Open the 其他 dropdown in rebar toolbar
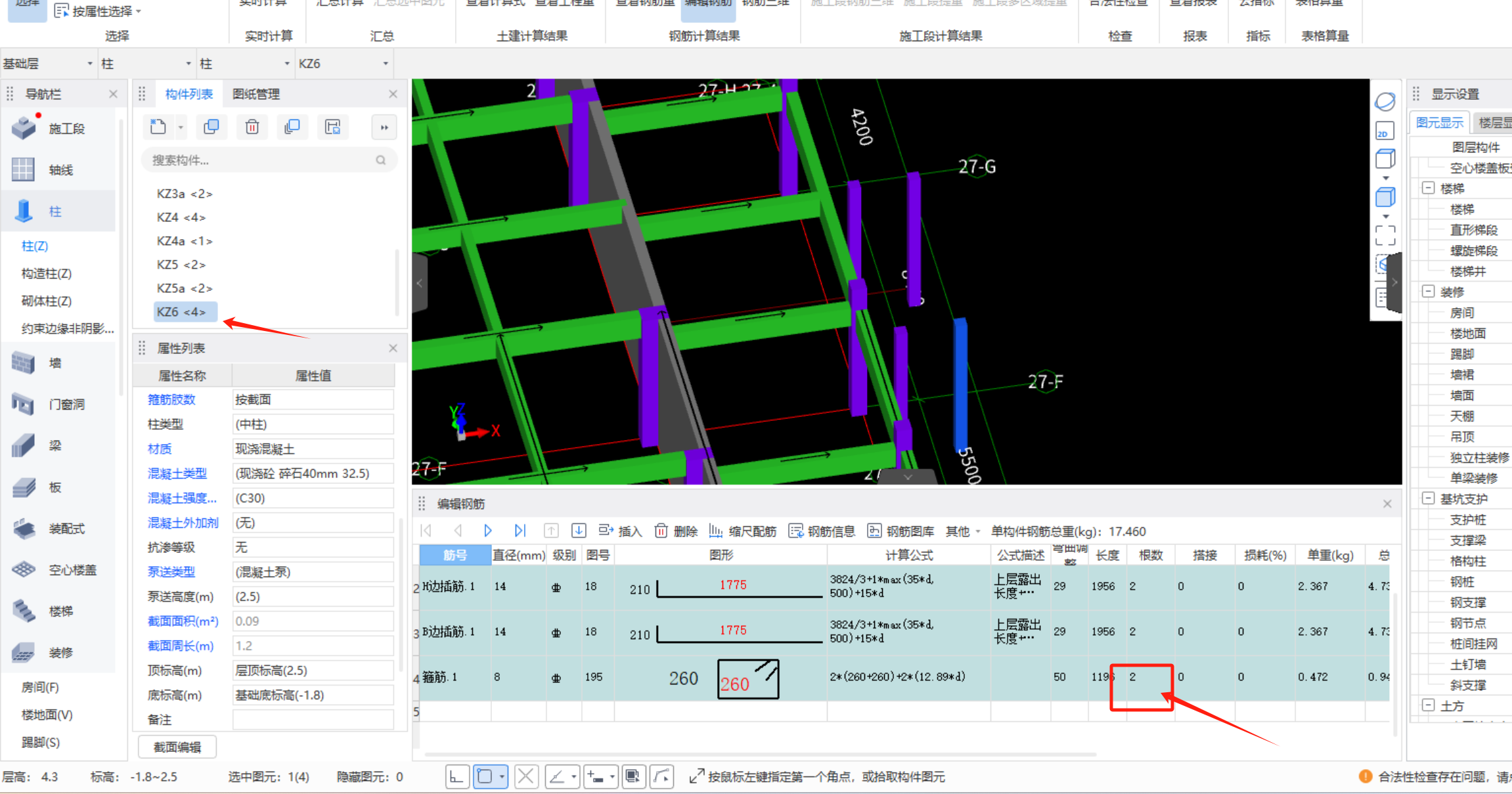The height and width of the screenshot is (794, 1512). coord(962,531)
